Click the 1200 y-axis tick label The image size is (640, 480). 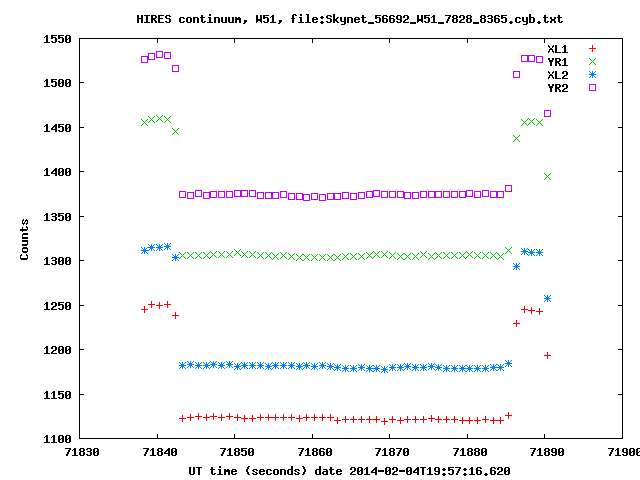point(57,350)
